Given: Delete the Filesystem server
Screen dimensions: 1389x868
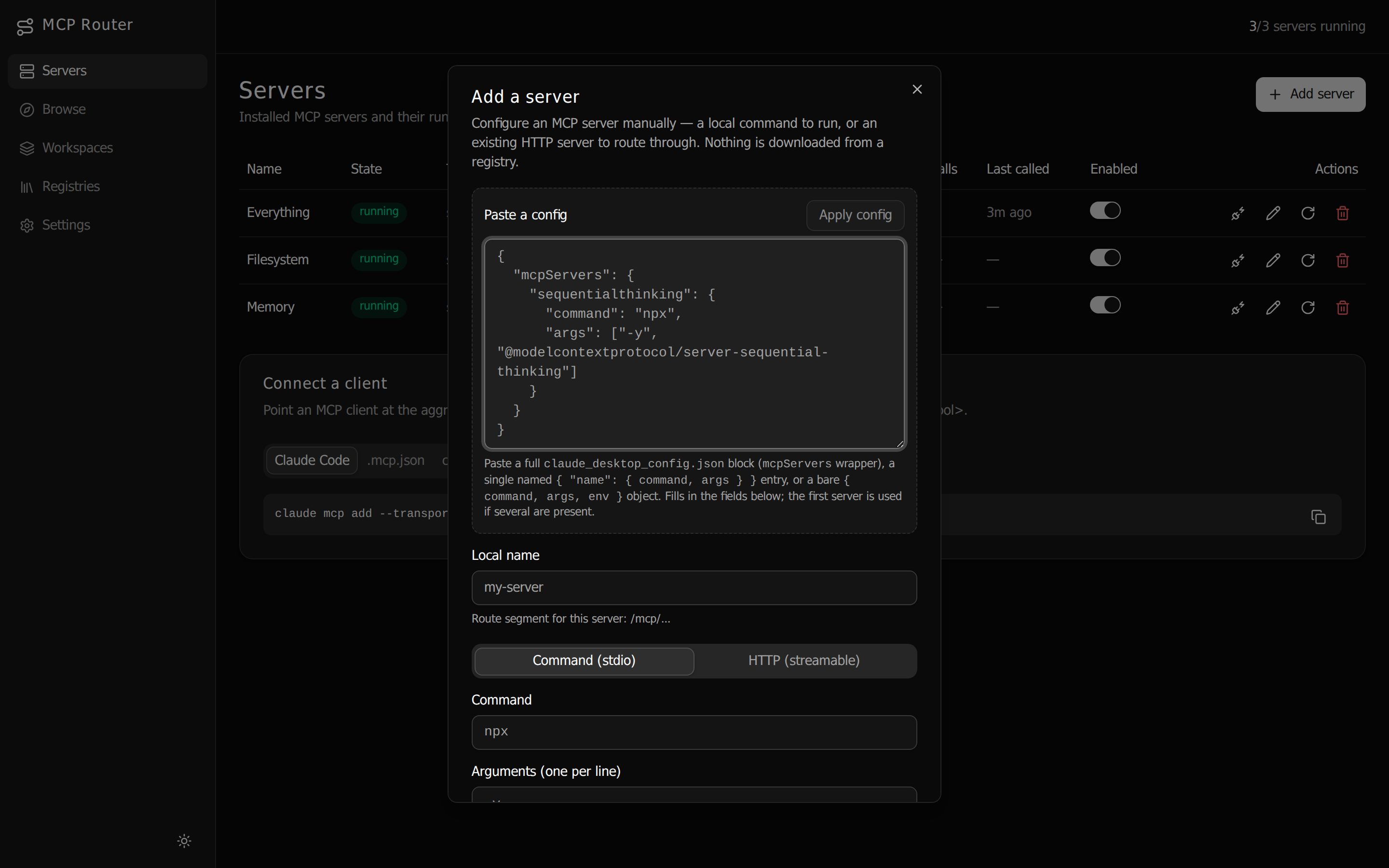Looking at the screenshot, I should [x=1343, y=260].
